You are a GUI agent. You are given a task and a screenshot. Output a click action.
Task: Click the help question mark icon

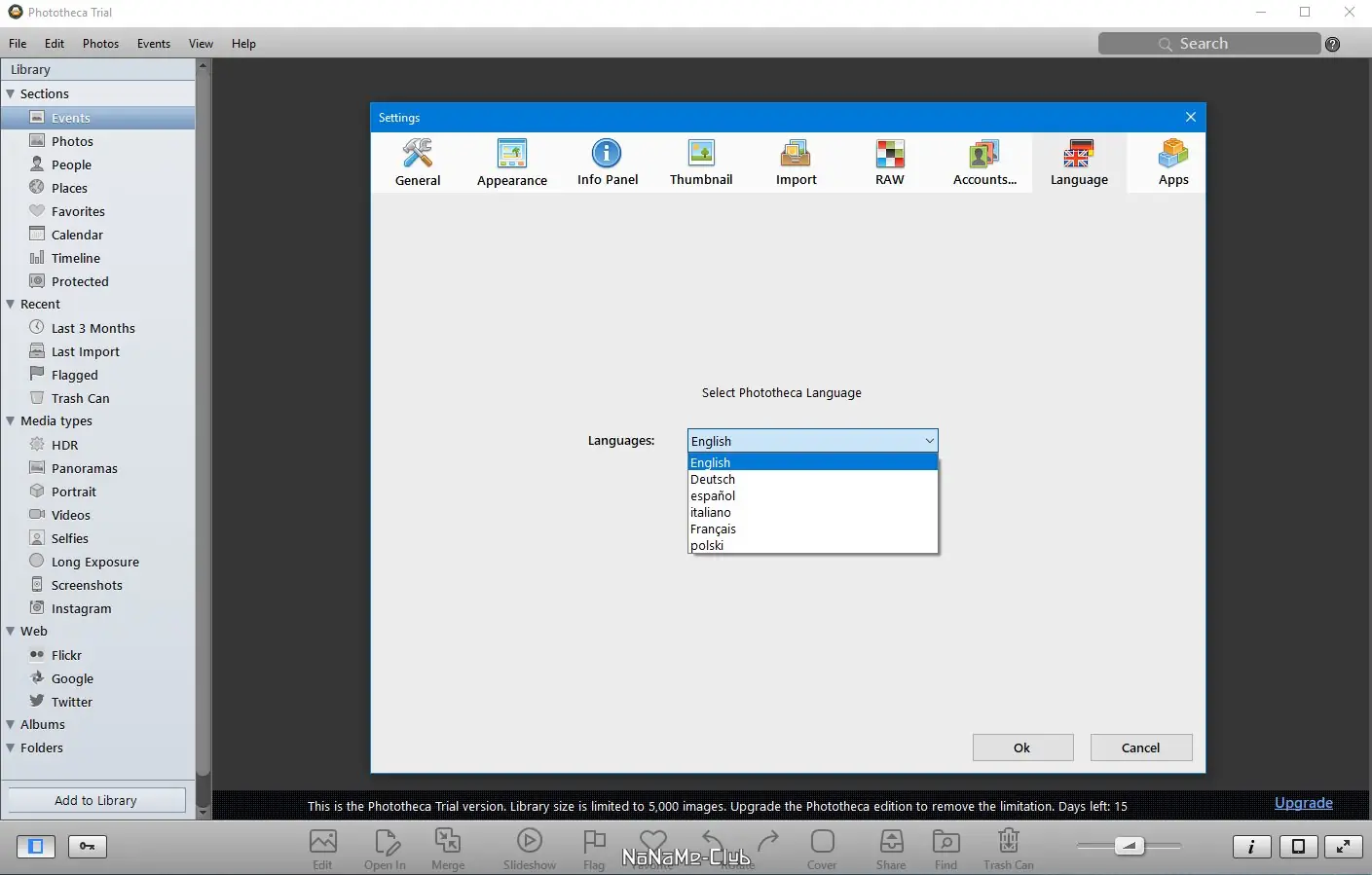pos(1333,44)
